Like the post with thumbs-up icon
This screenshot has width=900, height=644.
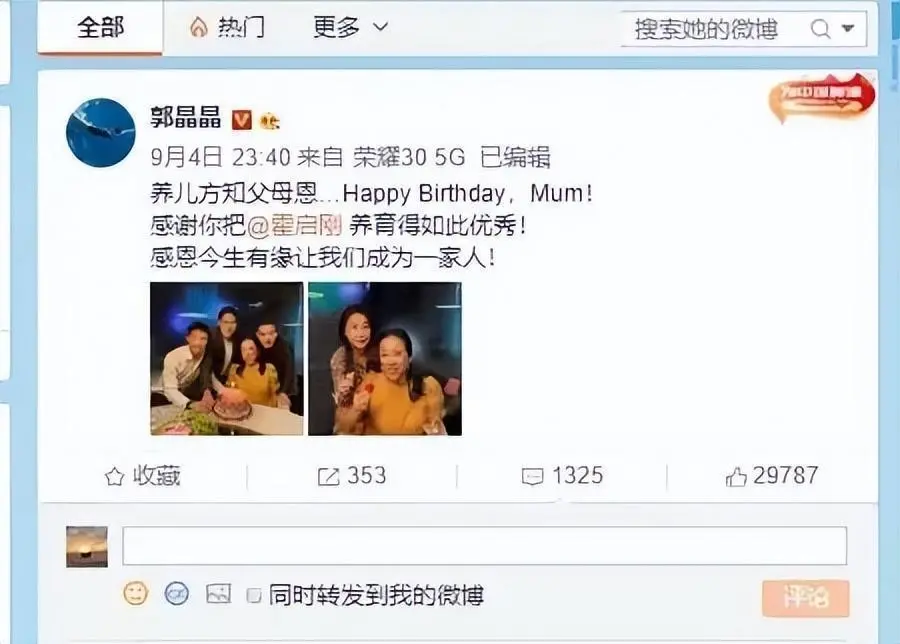tap(736, 476)
